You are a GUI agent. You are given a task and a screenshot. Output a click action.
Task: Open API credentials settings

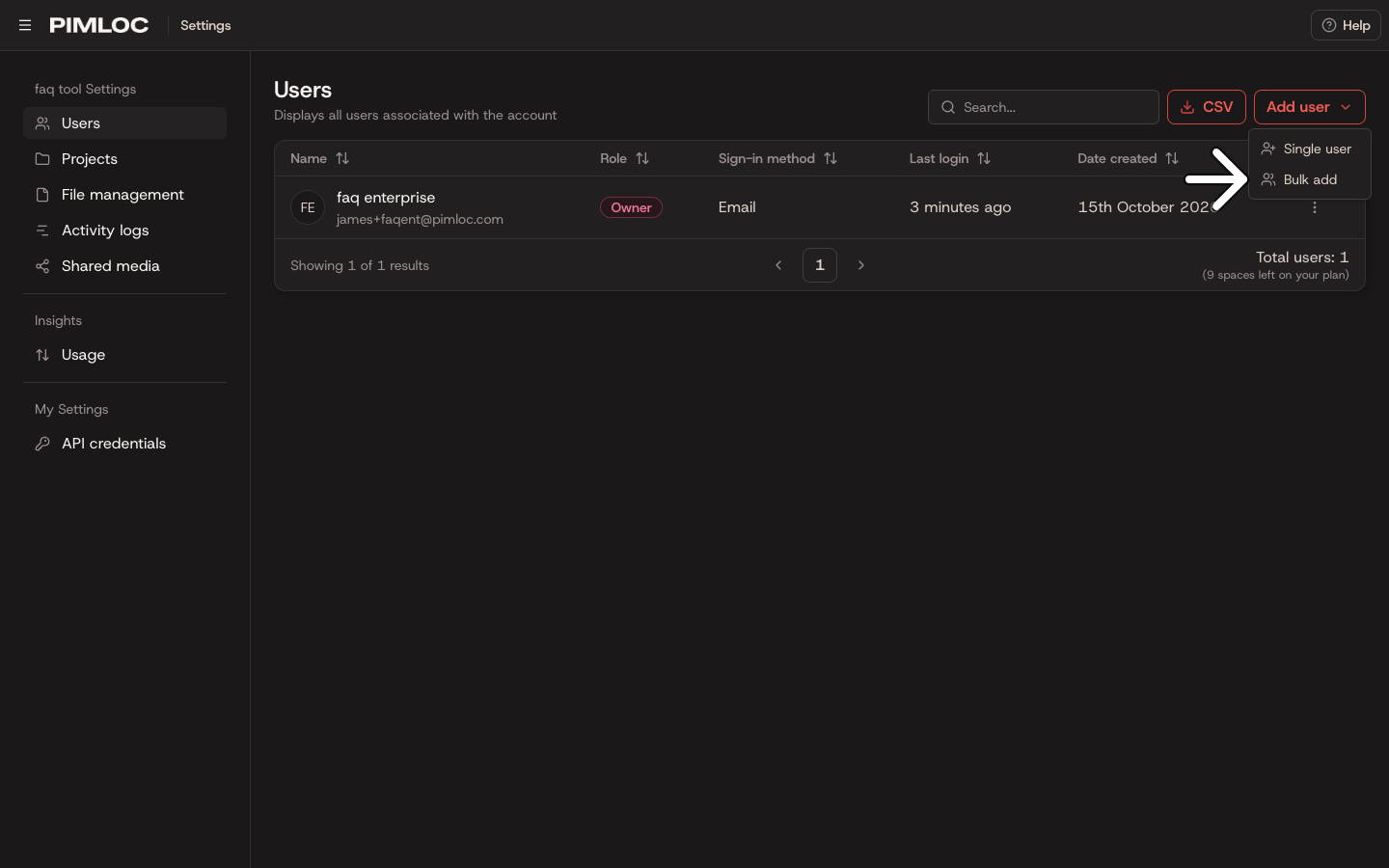tap(124, 444)
